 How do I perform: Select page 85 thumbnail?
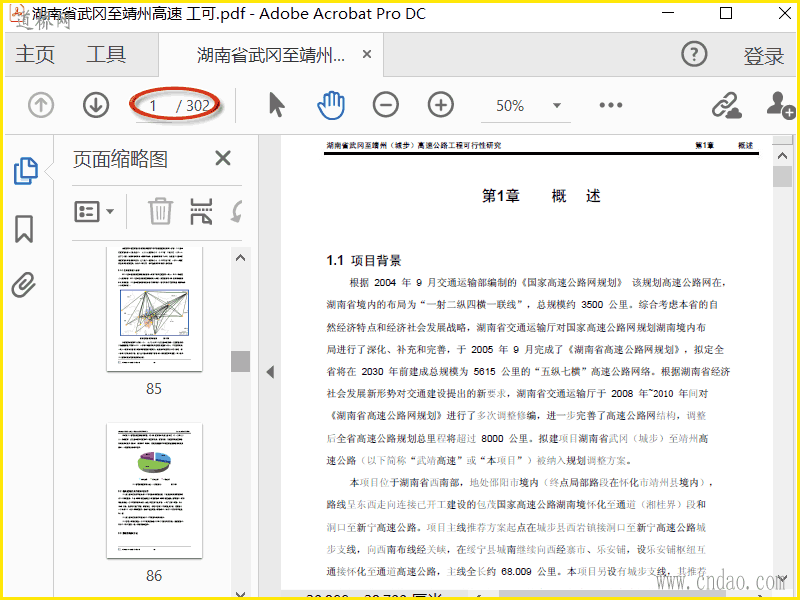[154, 309]
